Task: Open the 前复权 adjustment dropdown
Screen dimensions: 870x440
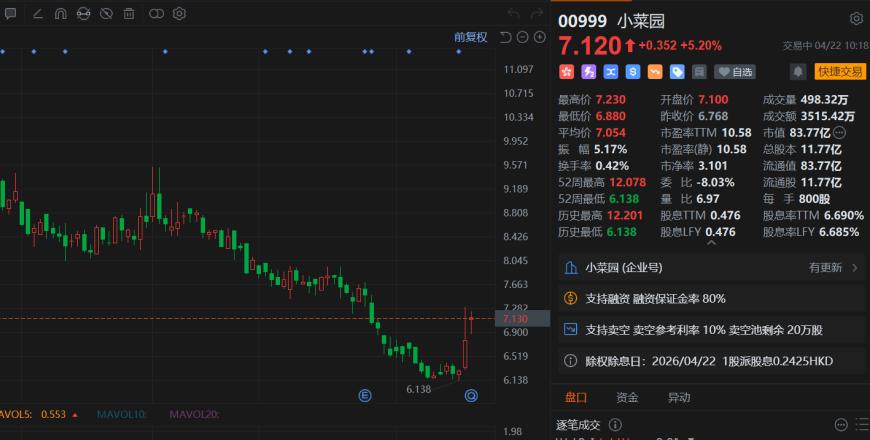Action: click(x=471, y=37)
